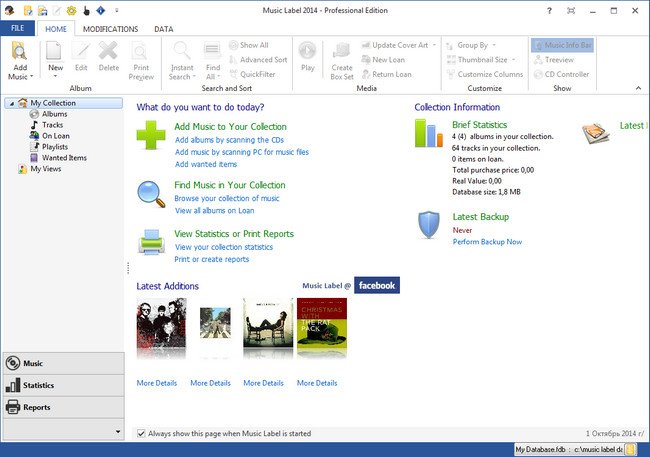650x457 pixels.
Task: Click Return Loan in the Media group
Action: (386, 74)
